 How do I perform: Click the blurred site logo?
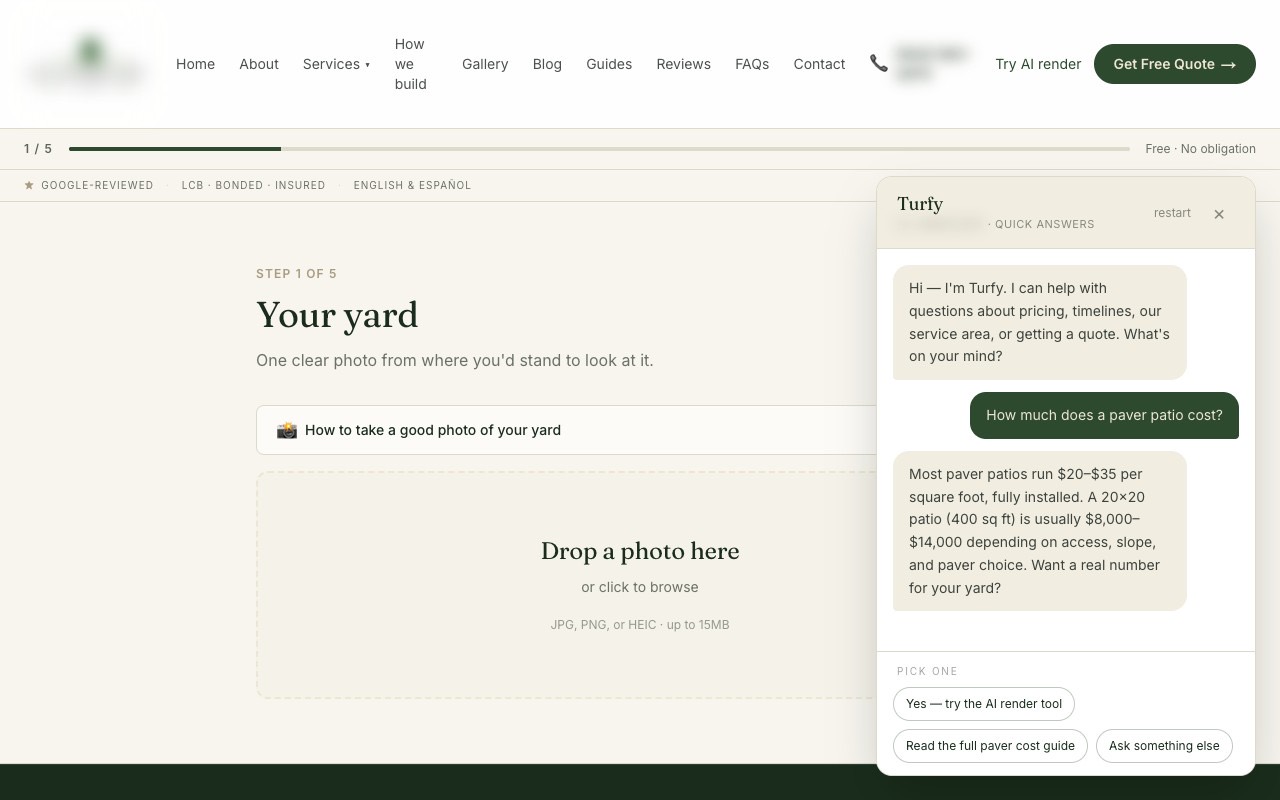tap(87, 63)
